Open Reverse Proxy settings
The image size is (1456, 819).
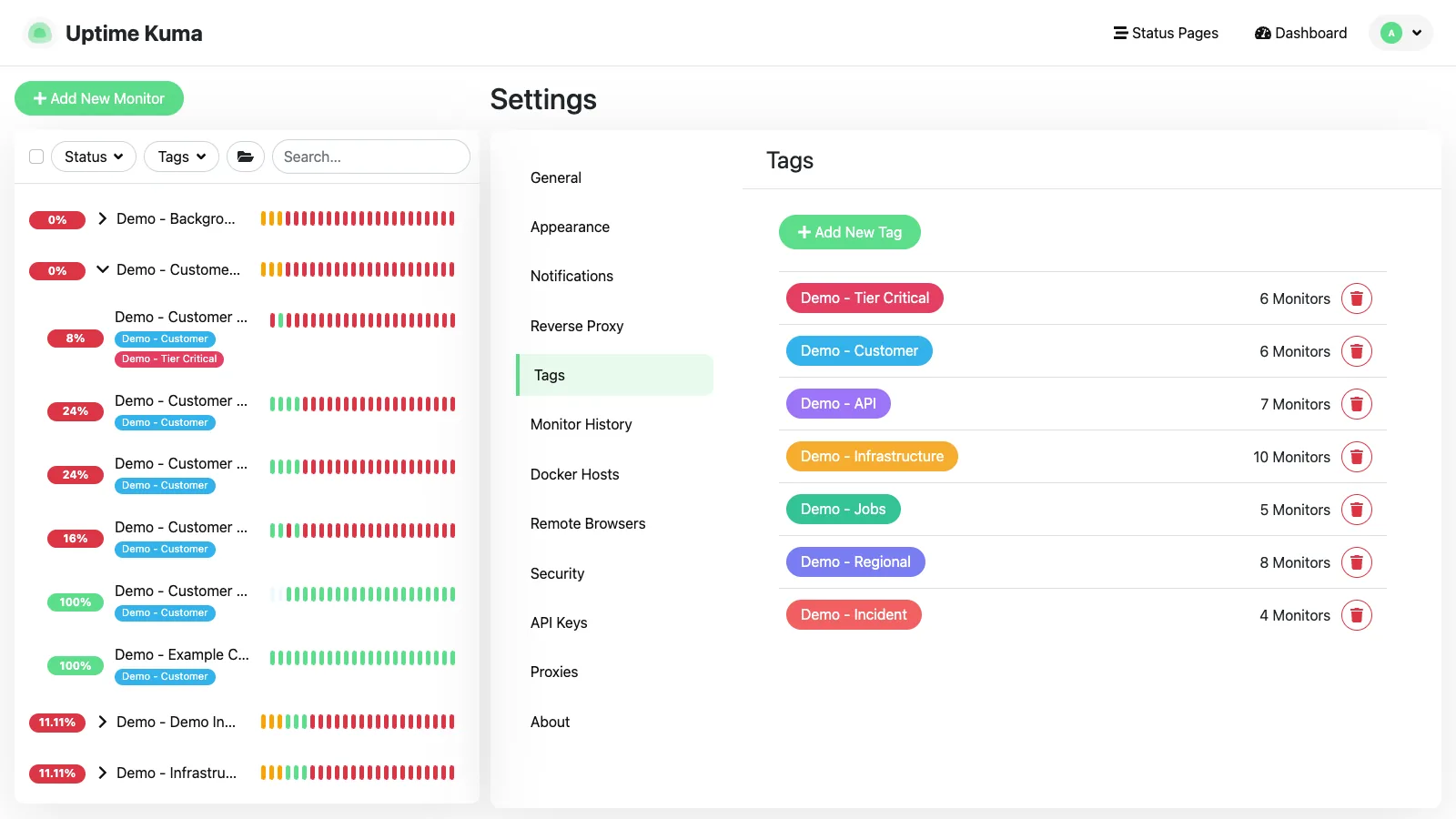click(614, 326)
